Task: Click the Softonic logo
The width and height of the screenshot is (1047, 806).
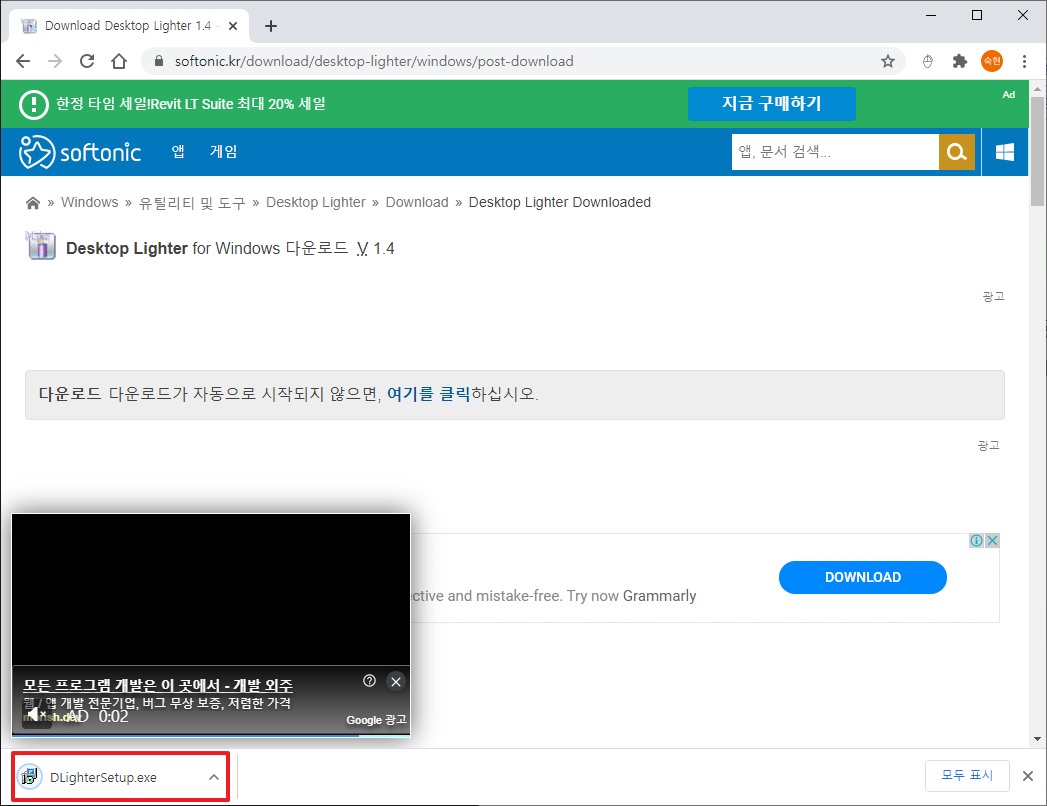Action: (79, 152)
